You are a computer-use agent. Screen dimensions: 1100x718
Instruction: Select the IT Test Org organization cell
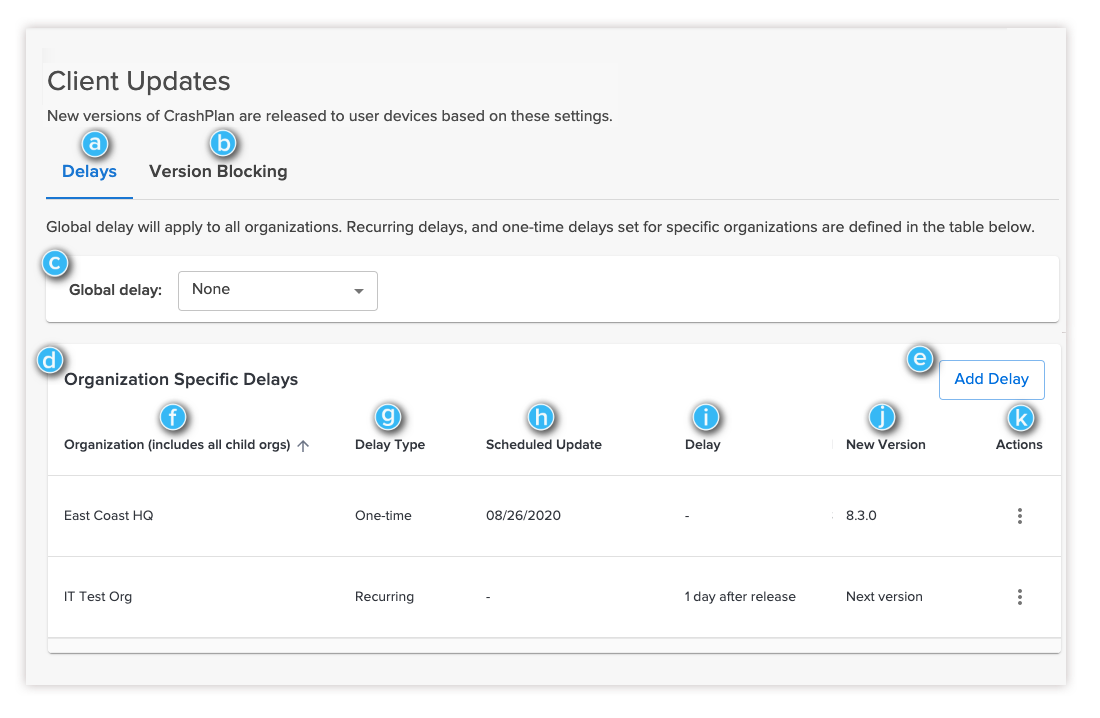point(98,597)
